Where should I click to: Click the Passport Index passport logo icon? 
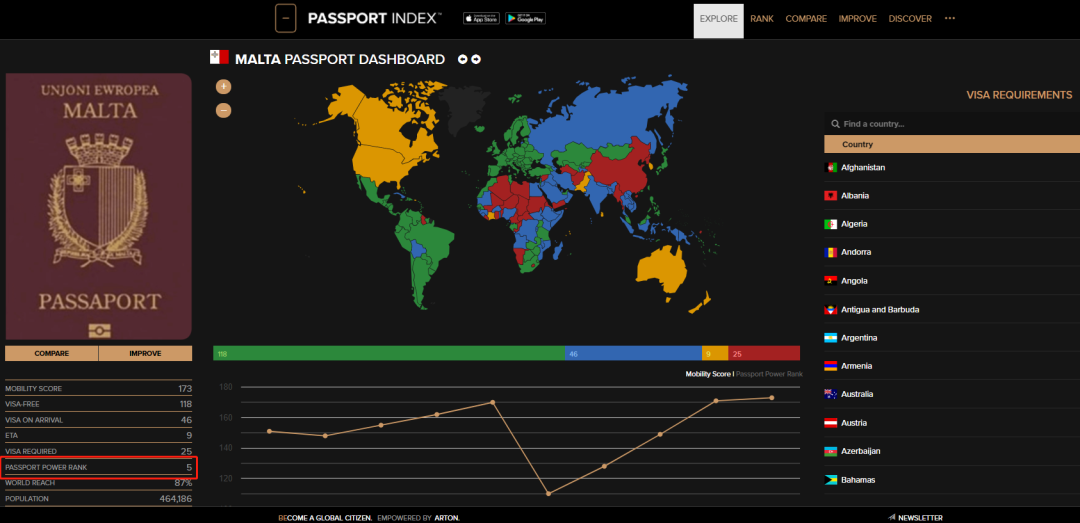285,19
